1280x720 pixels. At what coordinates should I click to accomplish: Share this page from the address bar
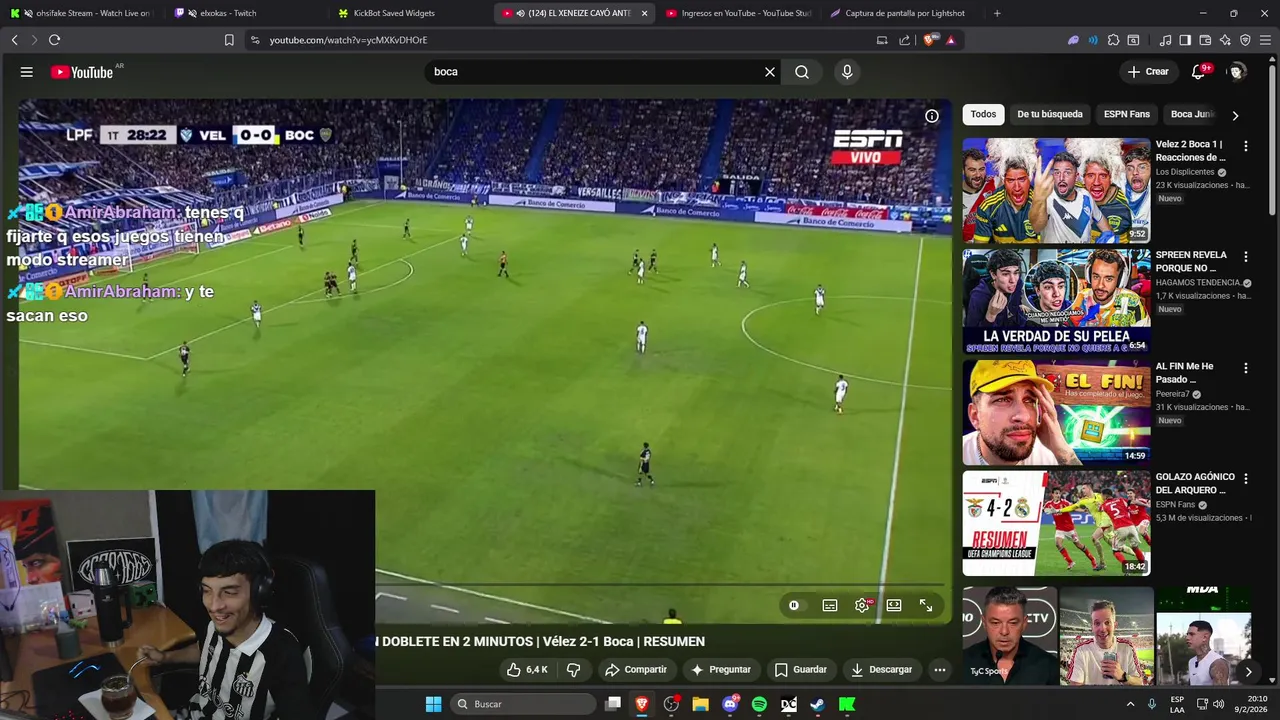(905, 40)
